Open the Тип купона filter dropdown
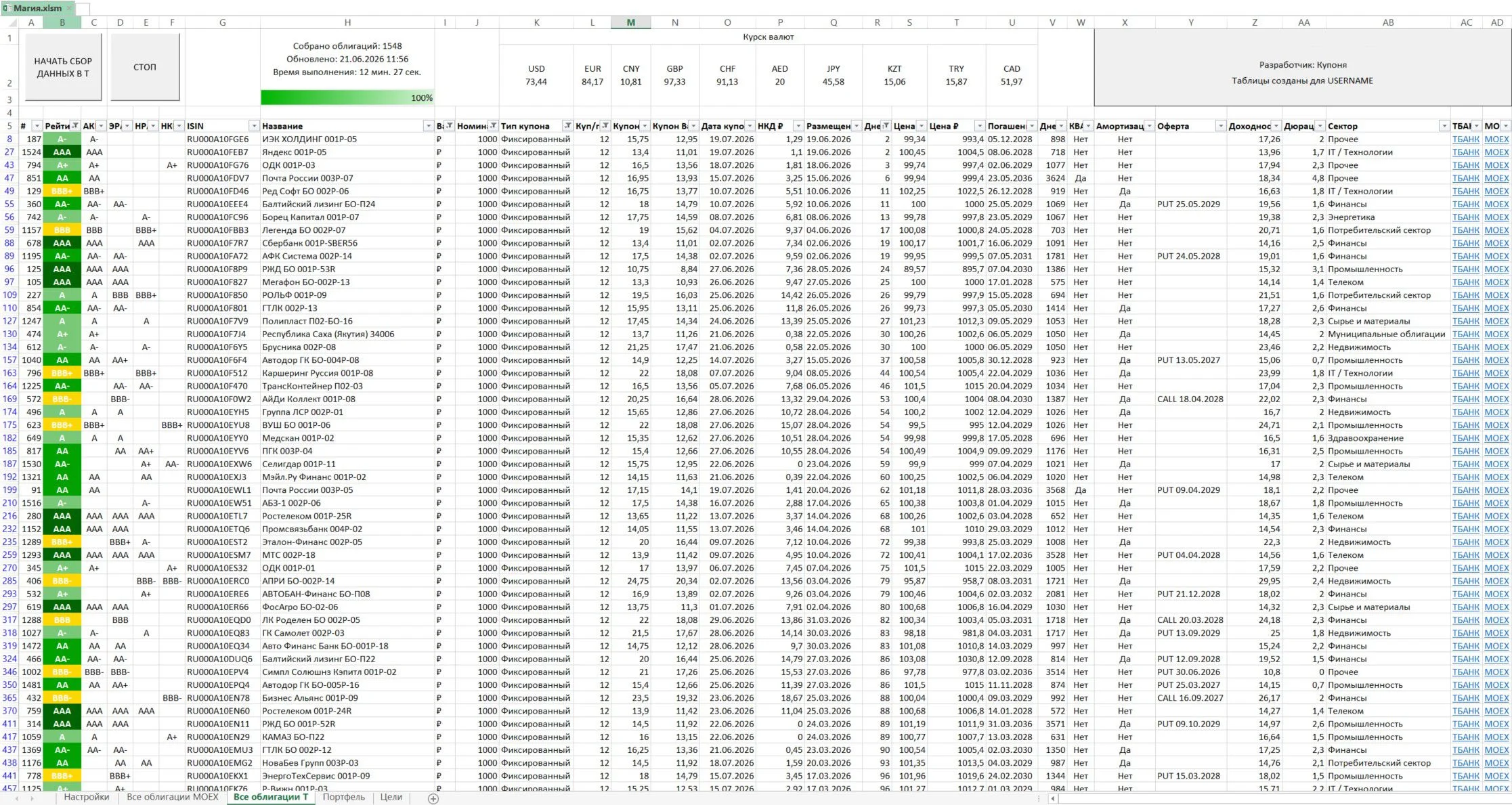 click(567, 126)
